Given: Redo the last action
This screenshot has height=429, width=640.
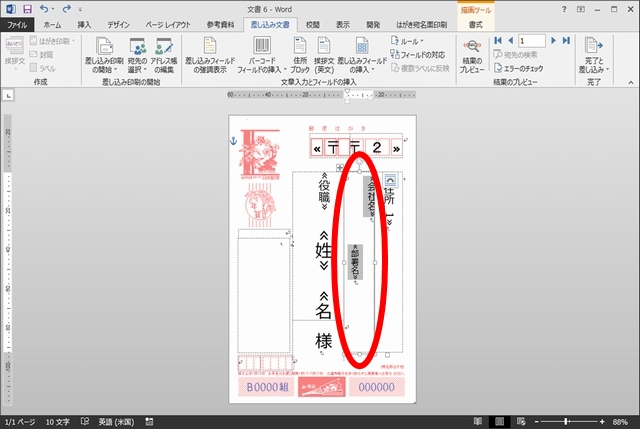Looking at the screenshot, I should pos(67,9).
